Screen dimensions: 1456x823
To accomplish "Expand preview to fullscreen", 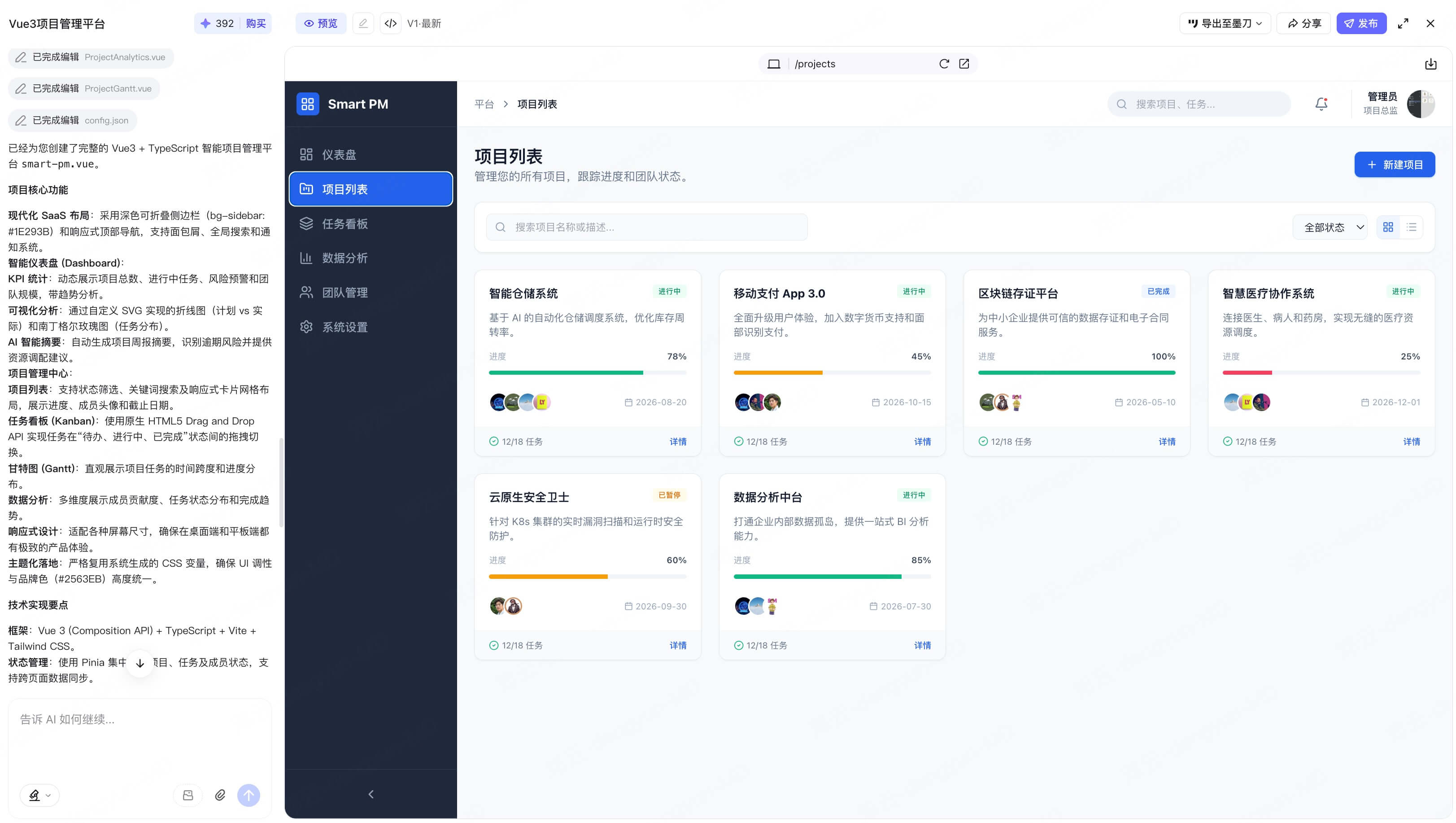I will tap(1402, 23).
